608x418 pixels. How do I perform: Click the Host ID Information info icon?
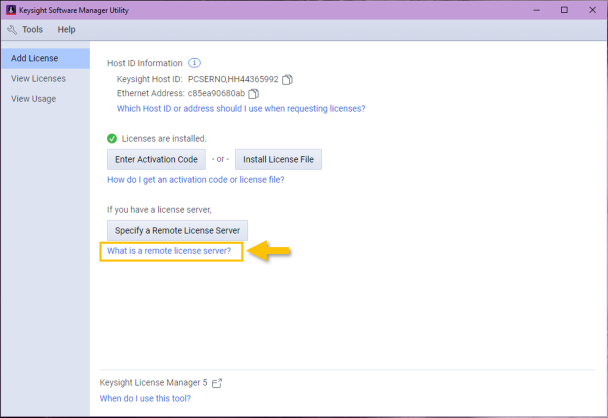[194, 63]
